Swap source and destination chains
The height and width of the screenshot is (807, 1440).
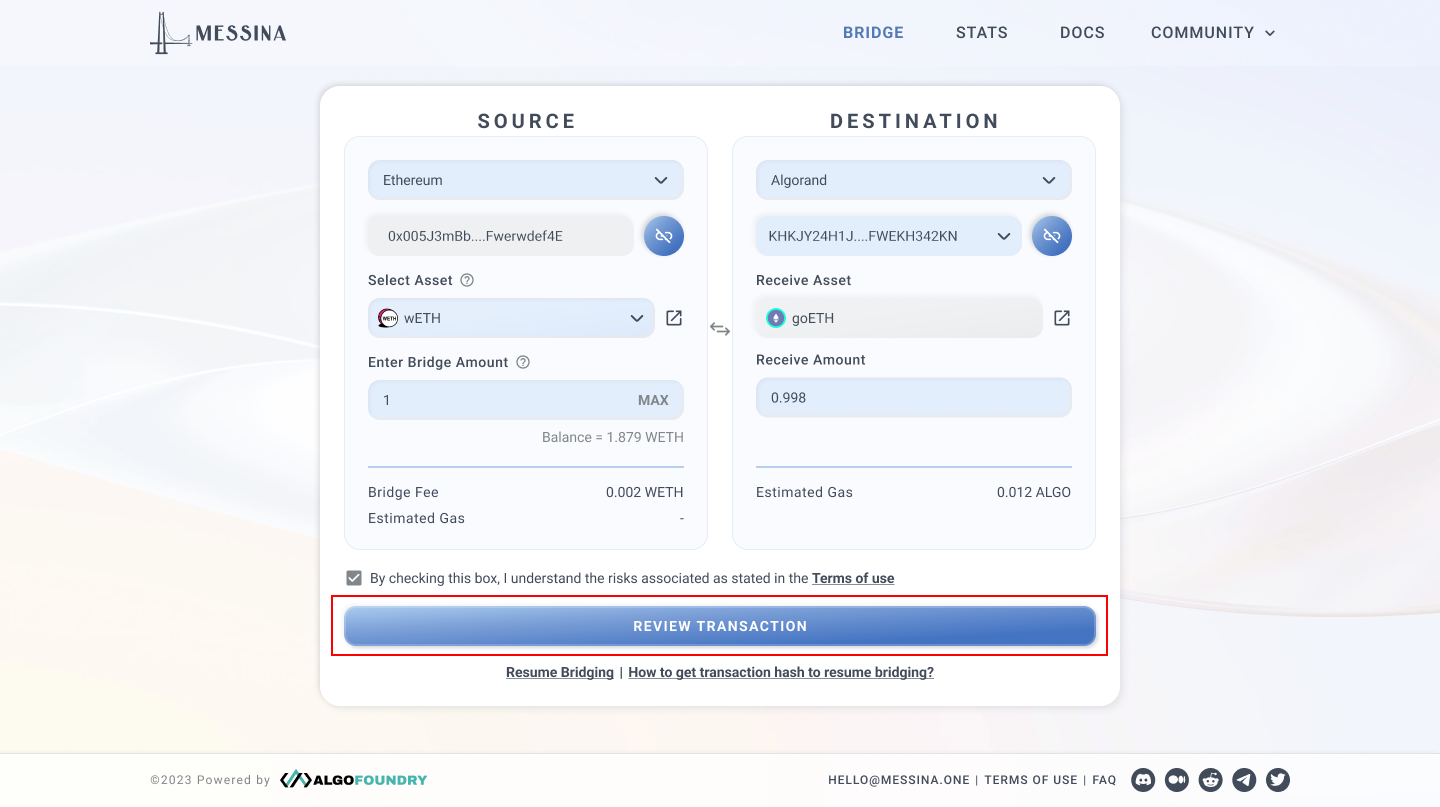click(720, 328)
